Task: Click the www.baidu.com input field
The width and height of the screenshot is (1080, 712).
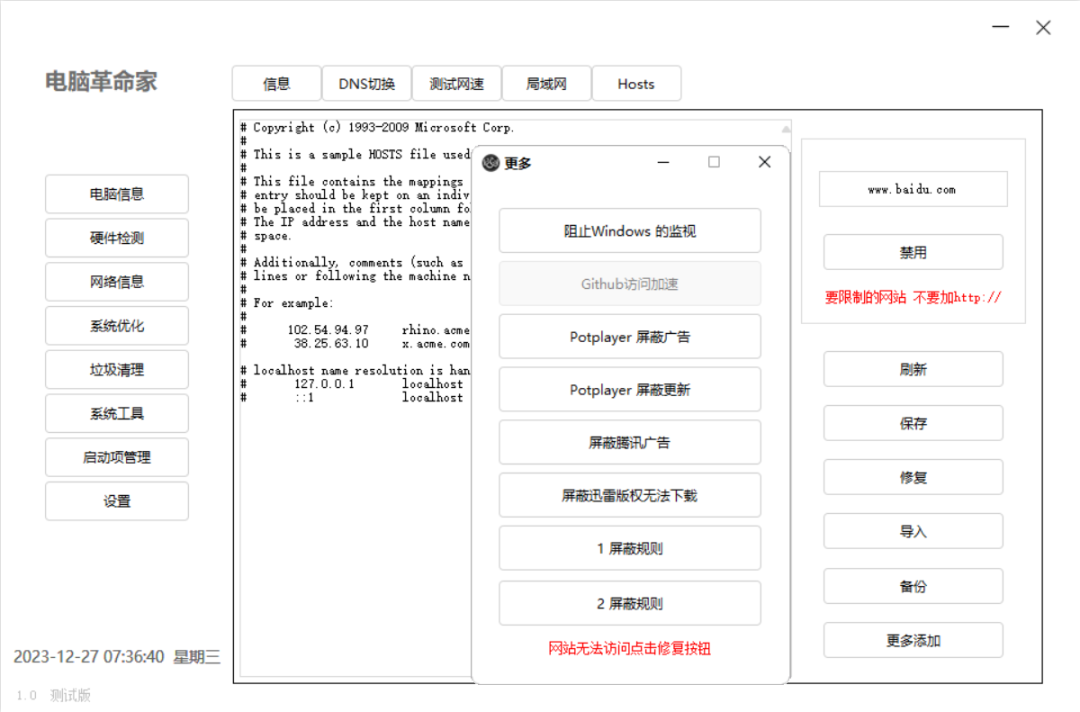Action: pos(913,189)
